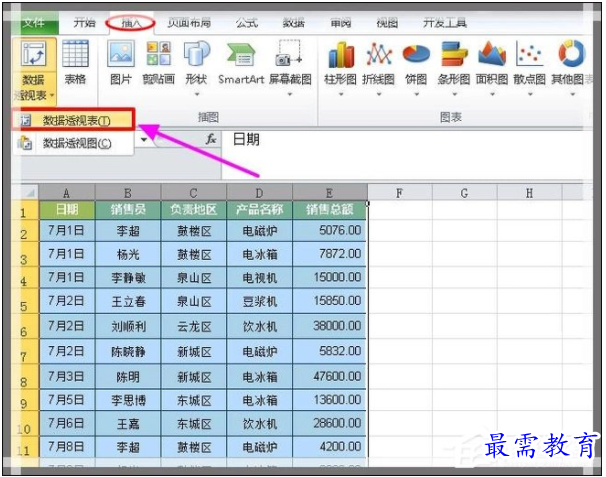Click the Table (表格) icon
Screen dimensions: 606x477
pyautogui.click(x=75, y=54)
